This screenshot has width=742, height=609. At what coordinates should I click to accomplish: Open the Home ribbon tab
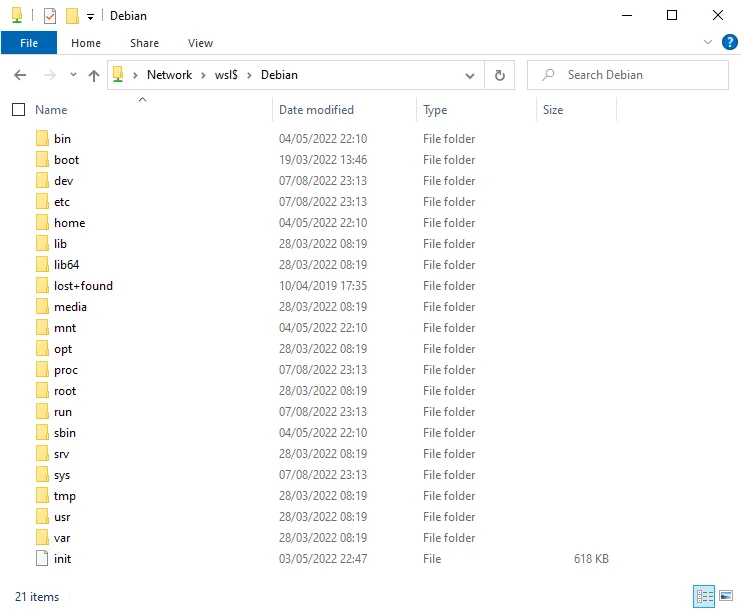pyautogui.click(x=86, y=43)
